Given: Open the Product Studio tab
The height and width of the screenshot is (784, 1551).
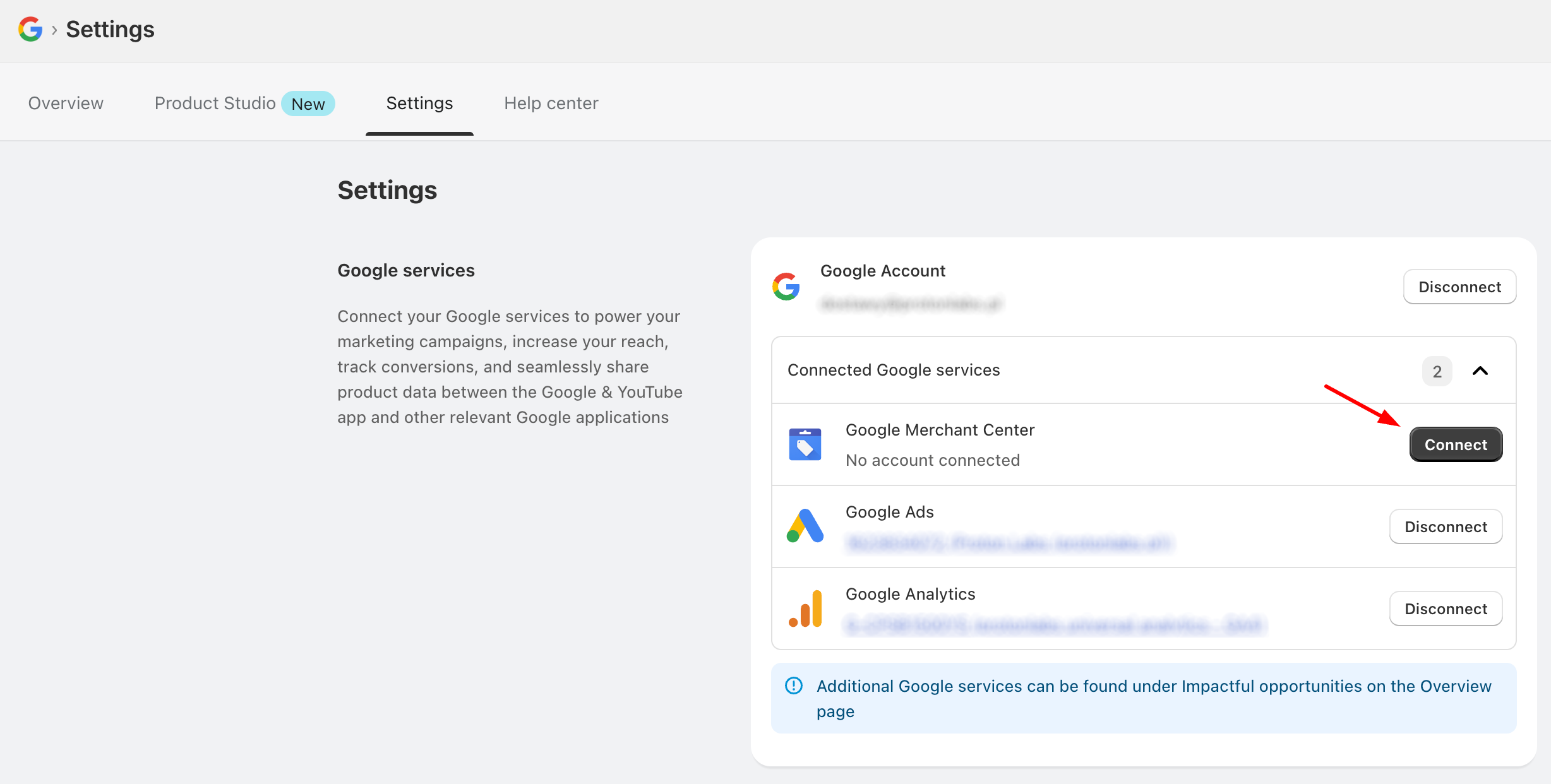Looking at the screenshot, I should (x=215, y=103).
